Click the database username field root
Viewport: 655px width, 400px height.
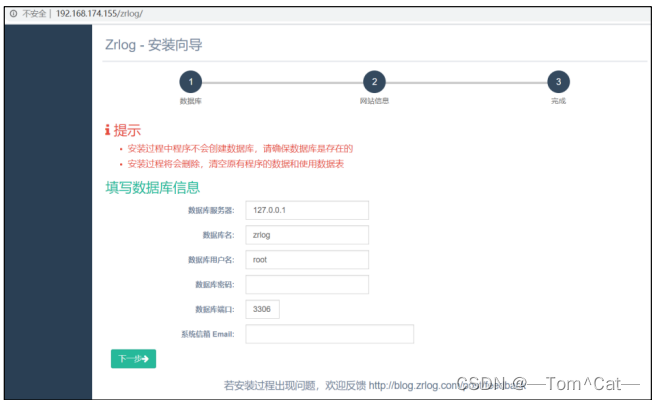coord(307,260)
